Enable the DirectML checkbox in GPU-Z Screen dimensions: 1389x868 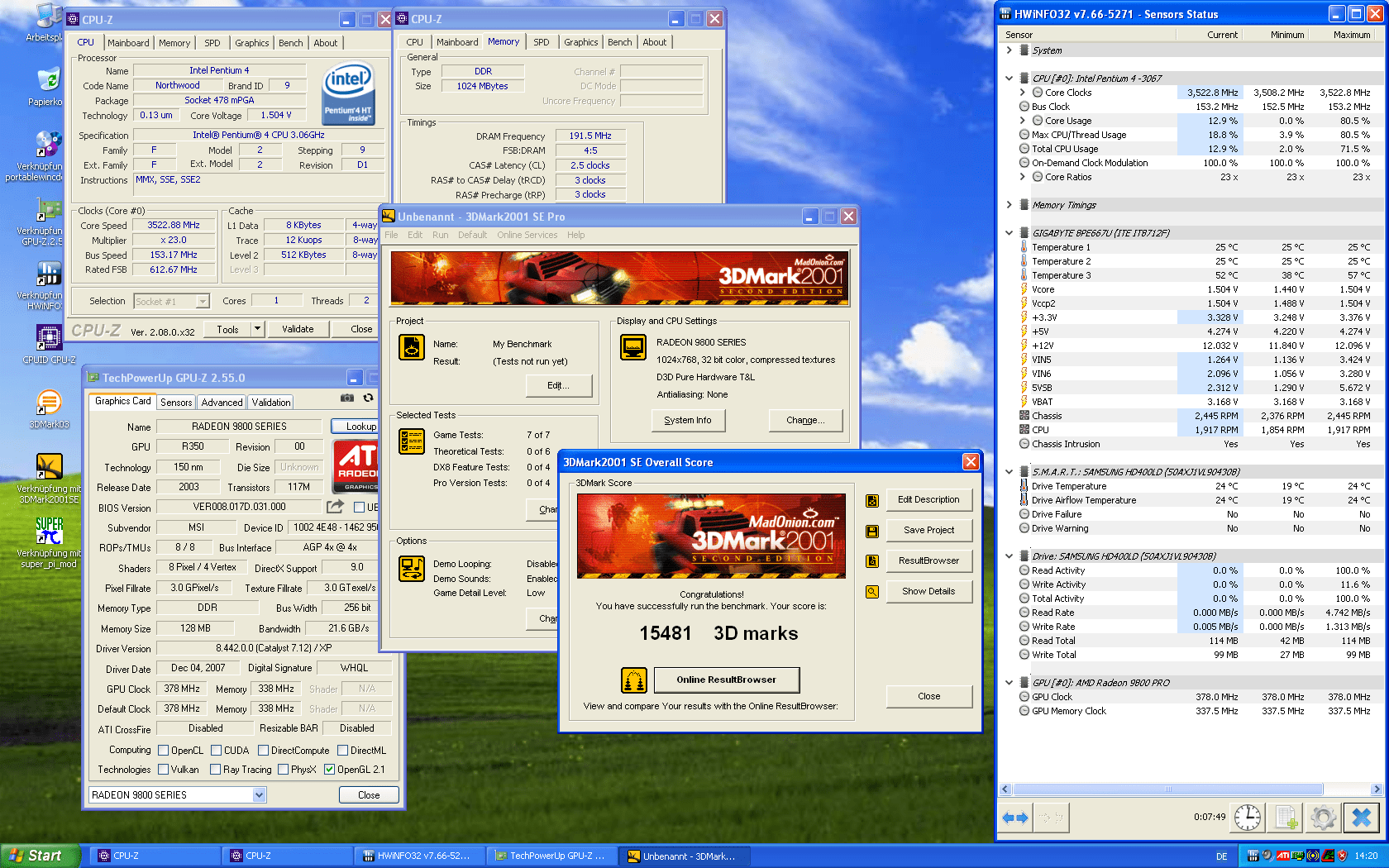point(342,751)
